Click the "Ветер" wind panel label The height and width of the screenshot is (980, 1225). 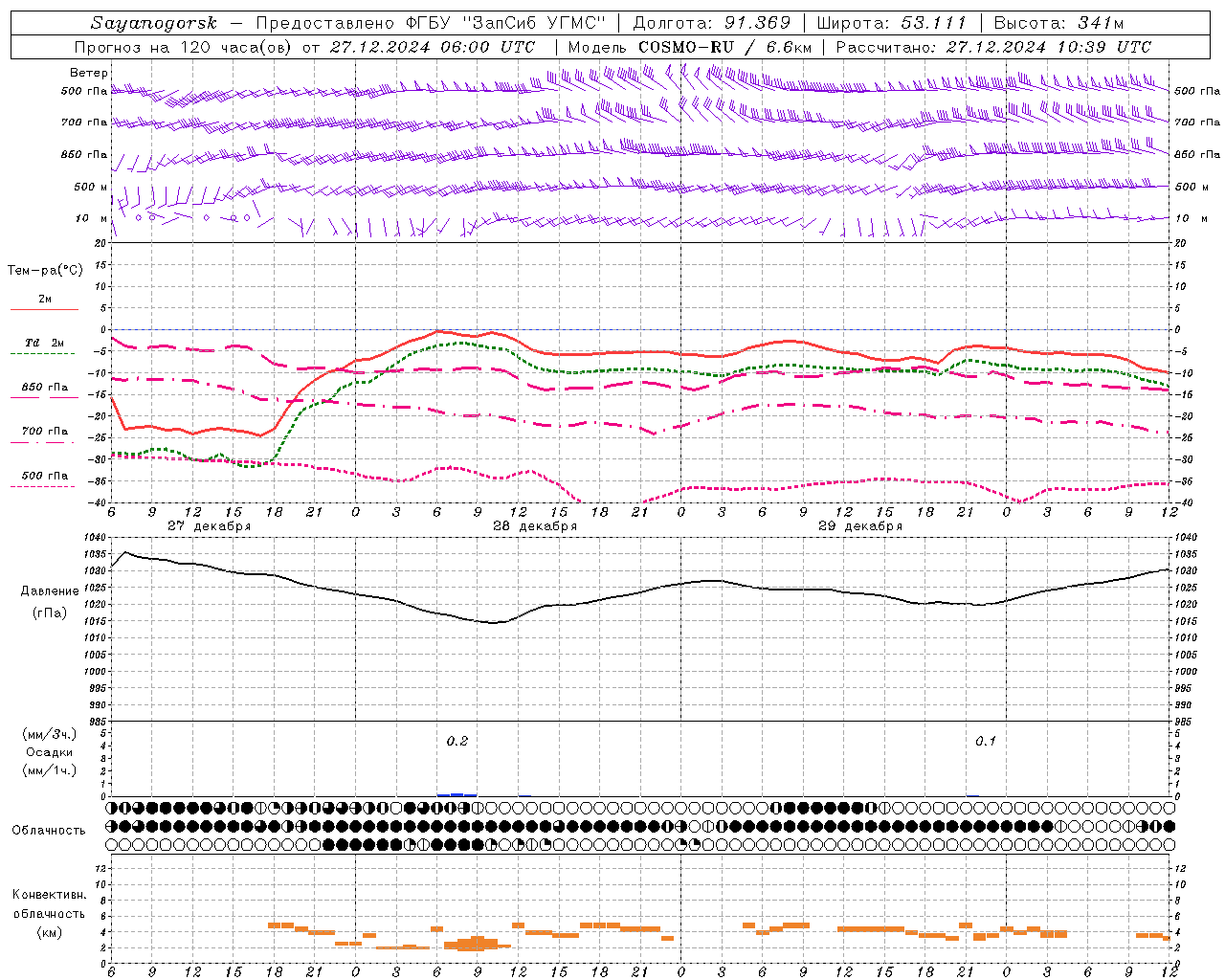tap(89, 73)
